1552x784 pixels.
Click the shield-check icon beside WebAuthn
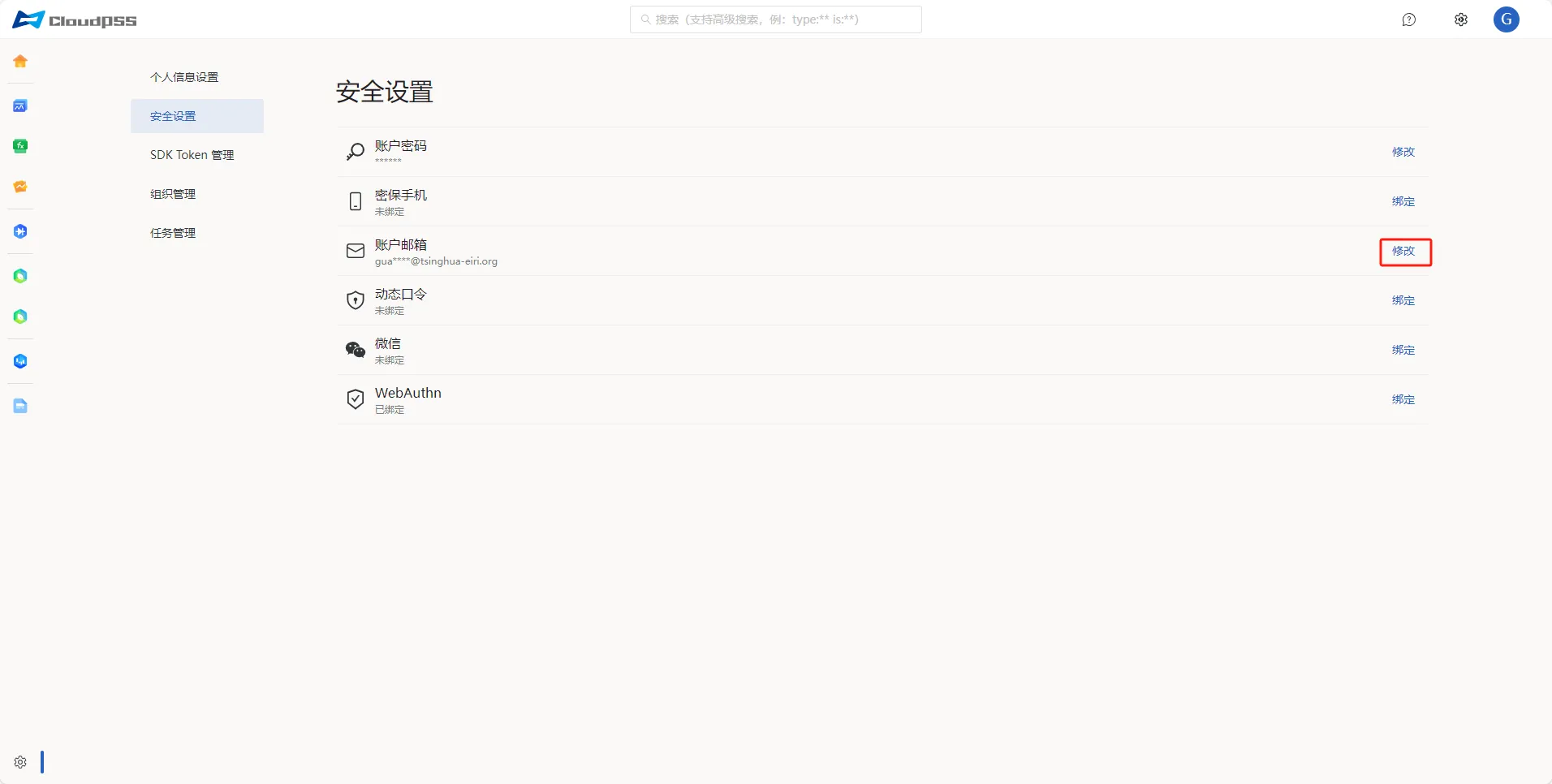click(356, 399)
